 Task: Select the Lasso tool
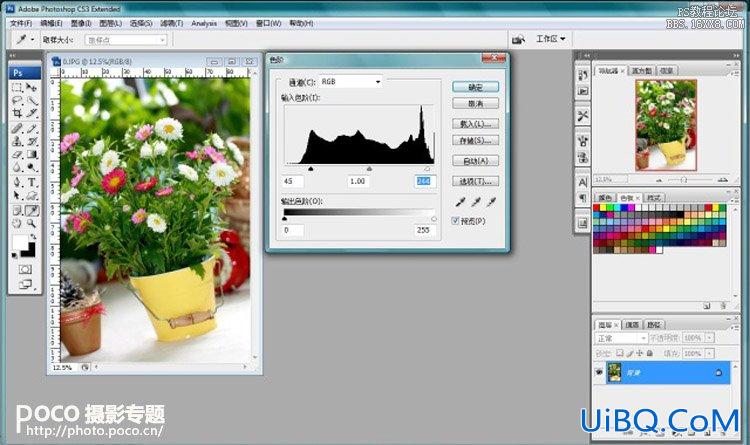(17, 100)
